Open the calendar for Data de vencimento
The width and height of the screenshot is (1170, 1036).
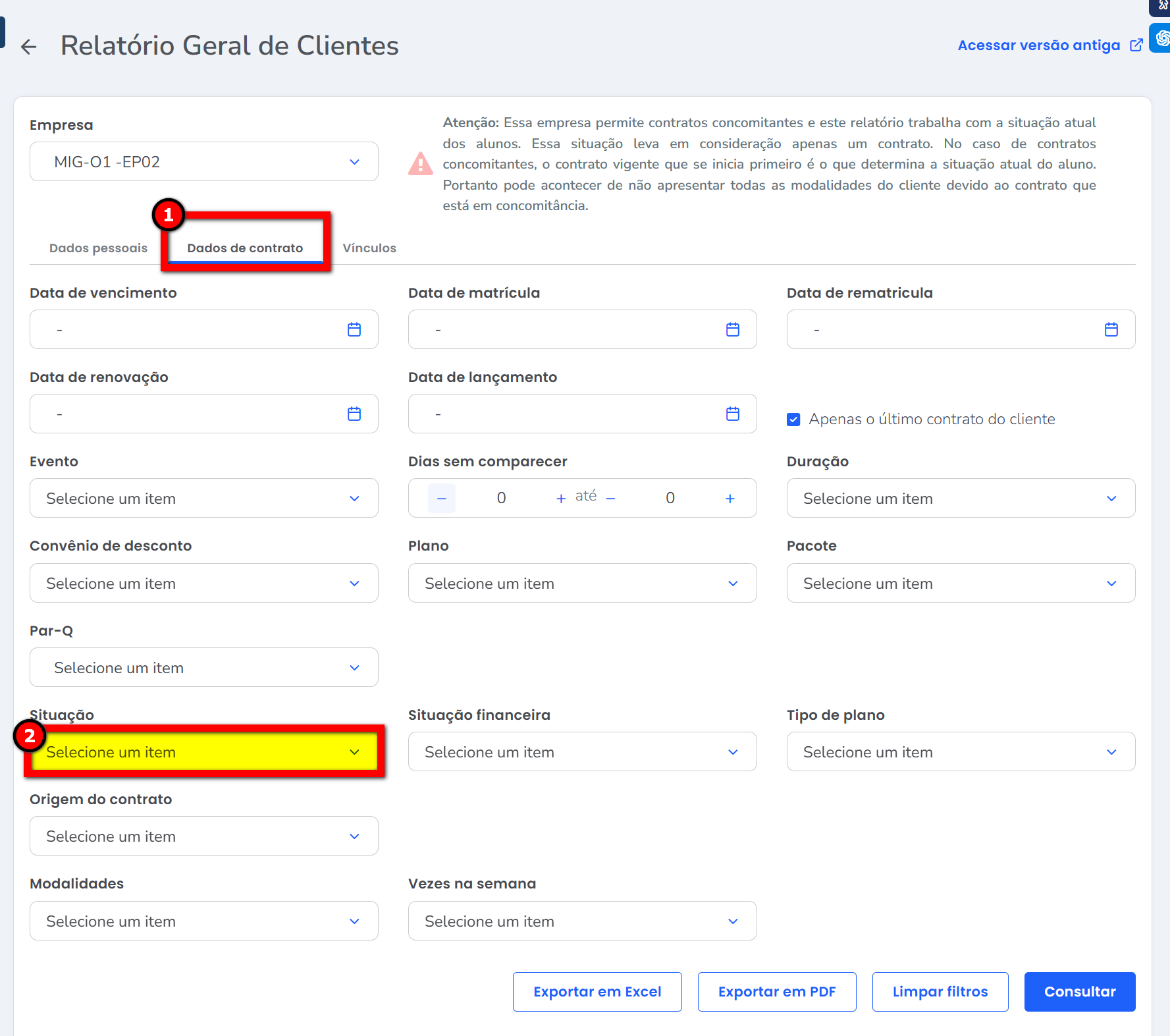click(354, 329)
